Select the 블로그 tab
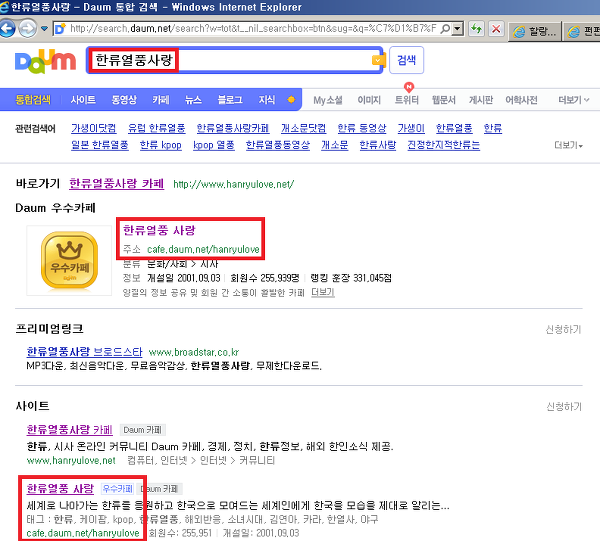Viewport: 600px width, 541px height. [230, 100]
